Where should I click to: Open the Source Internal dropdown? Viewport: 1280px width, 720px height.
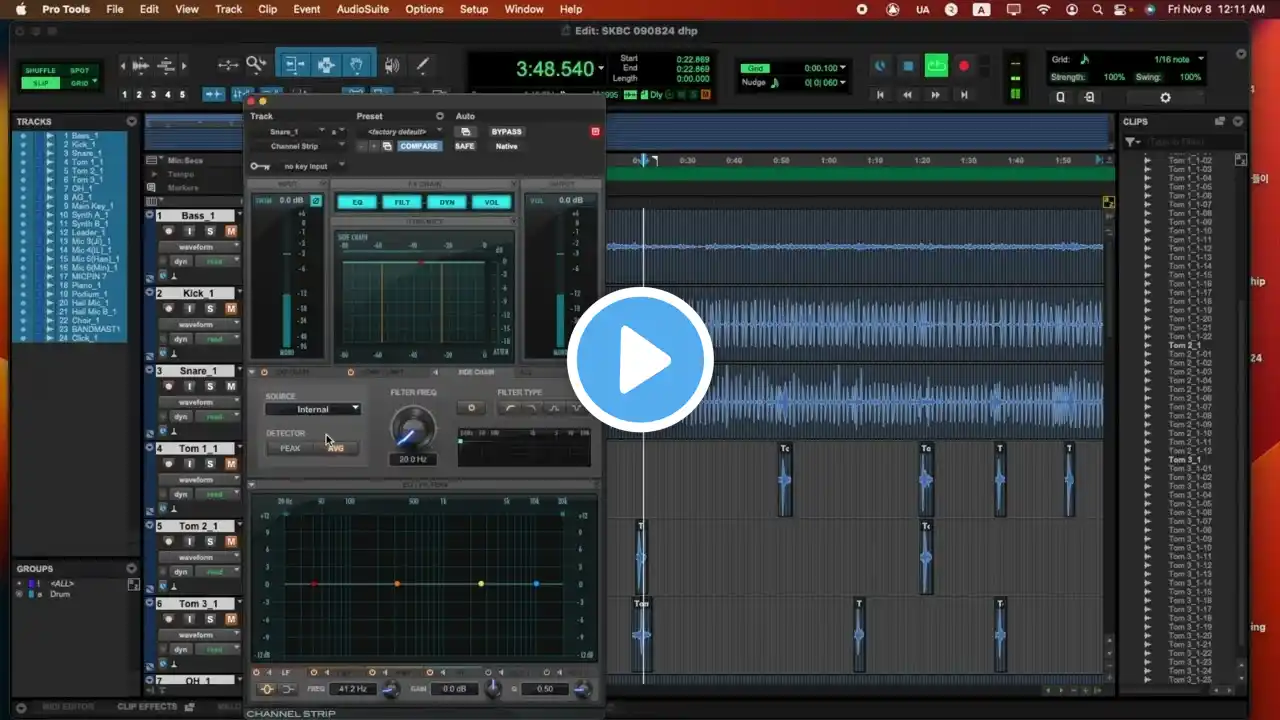[x=313, y=409]
